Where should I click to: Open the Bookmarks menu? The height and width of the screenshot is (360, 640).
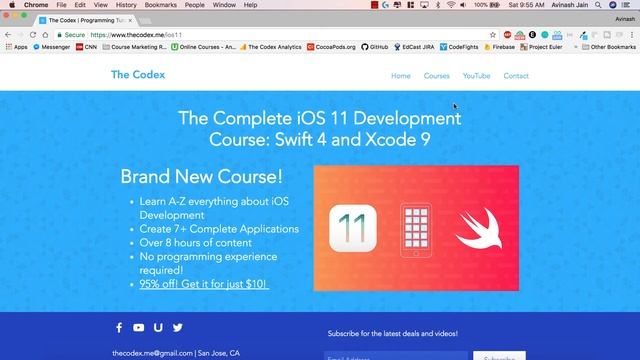click(160, 5)
